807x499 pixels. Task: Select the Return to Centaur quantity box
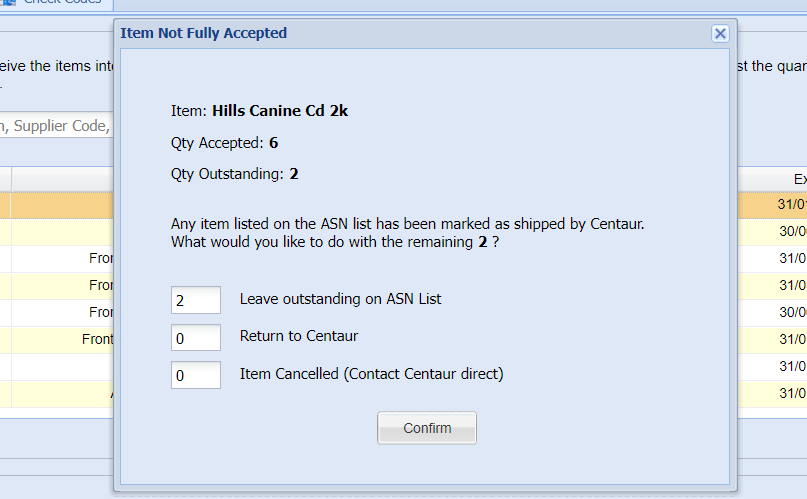point(196,337)
